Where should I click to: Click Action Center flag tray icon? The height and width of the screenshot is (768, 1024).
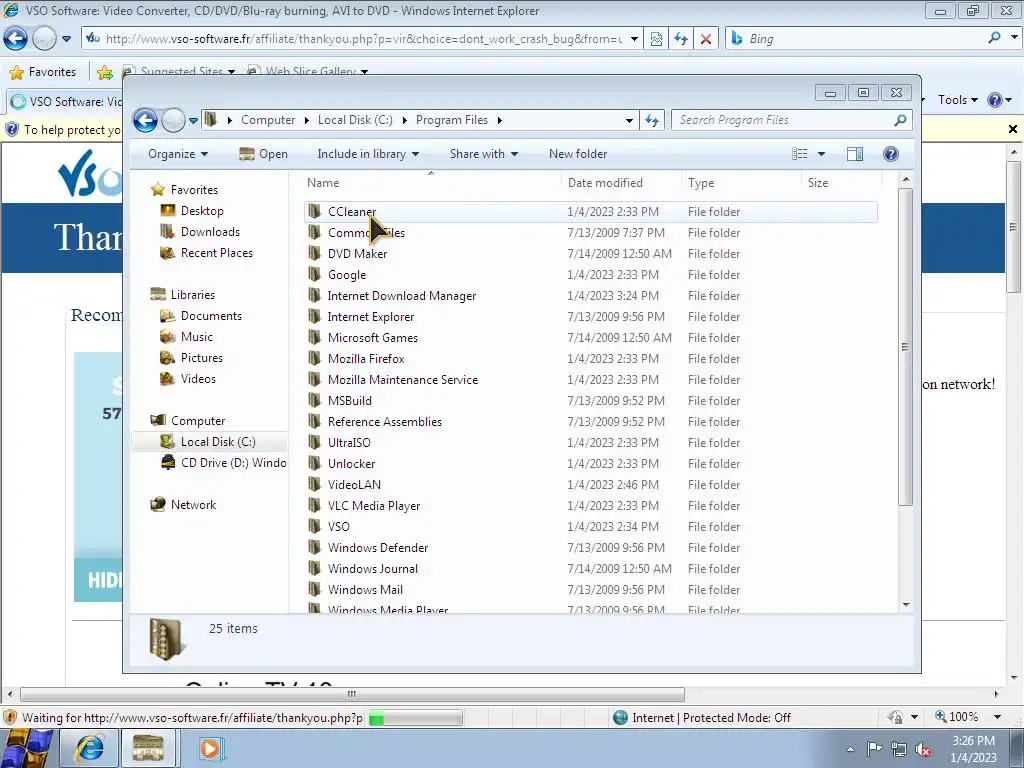[x=874, y=749]
